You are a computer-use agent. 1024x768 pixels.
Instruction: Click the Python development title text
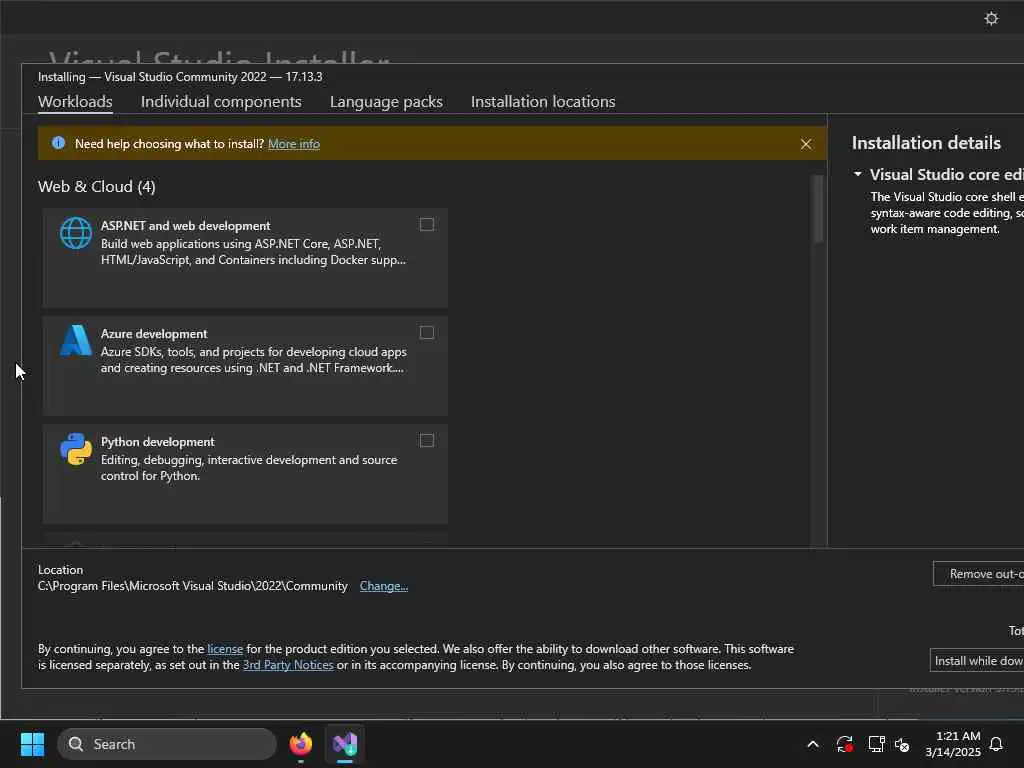click(x=157, y=442)
